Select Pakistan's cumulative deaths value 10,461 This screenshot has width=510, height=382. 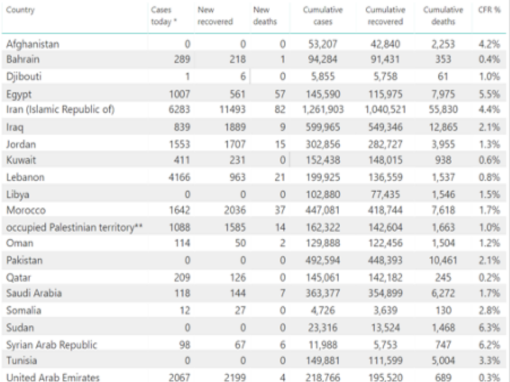(x=443, y=260)
